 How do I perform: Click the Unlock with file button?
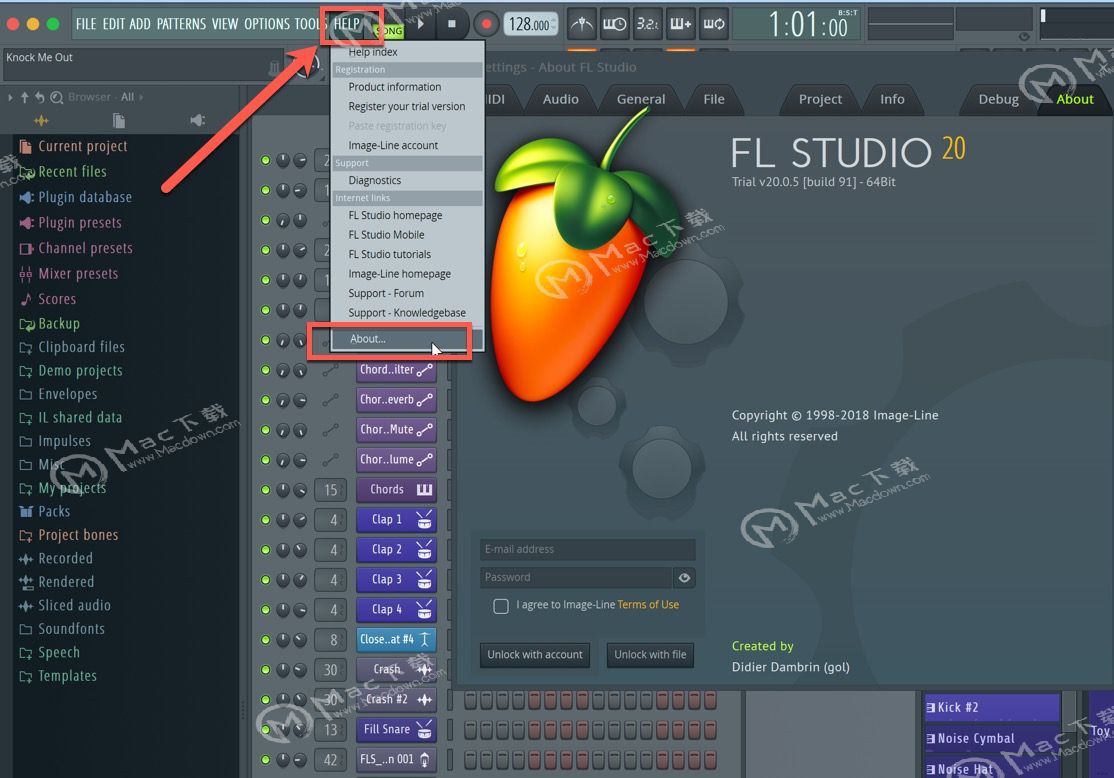point(650,654)
